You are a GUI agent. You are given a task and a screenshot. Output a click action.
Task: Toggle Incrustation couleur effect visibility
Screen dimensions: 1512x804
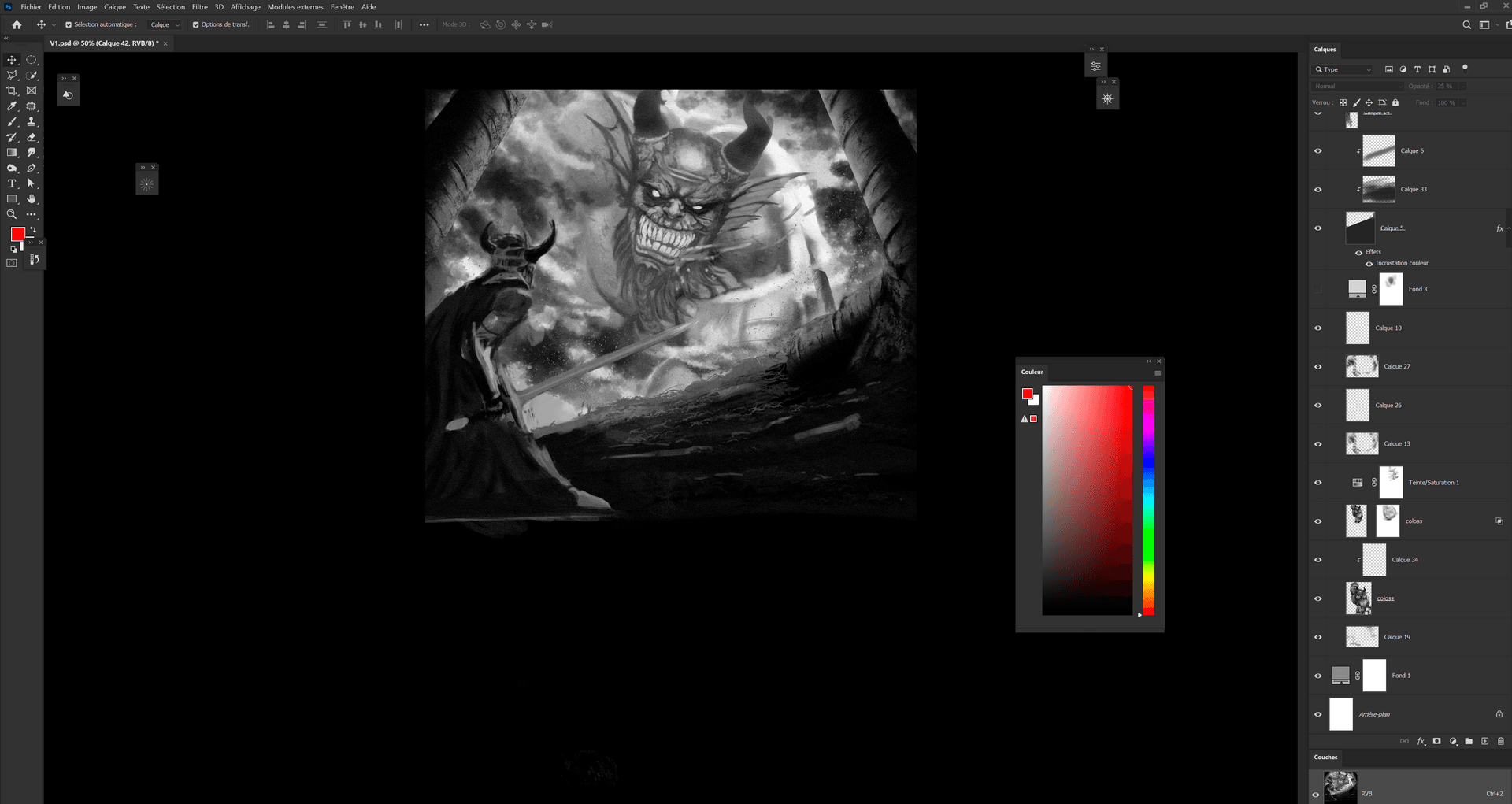[x=1369, y=263]
